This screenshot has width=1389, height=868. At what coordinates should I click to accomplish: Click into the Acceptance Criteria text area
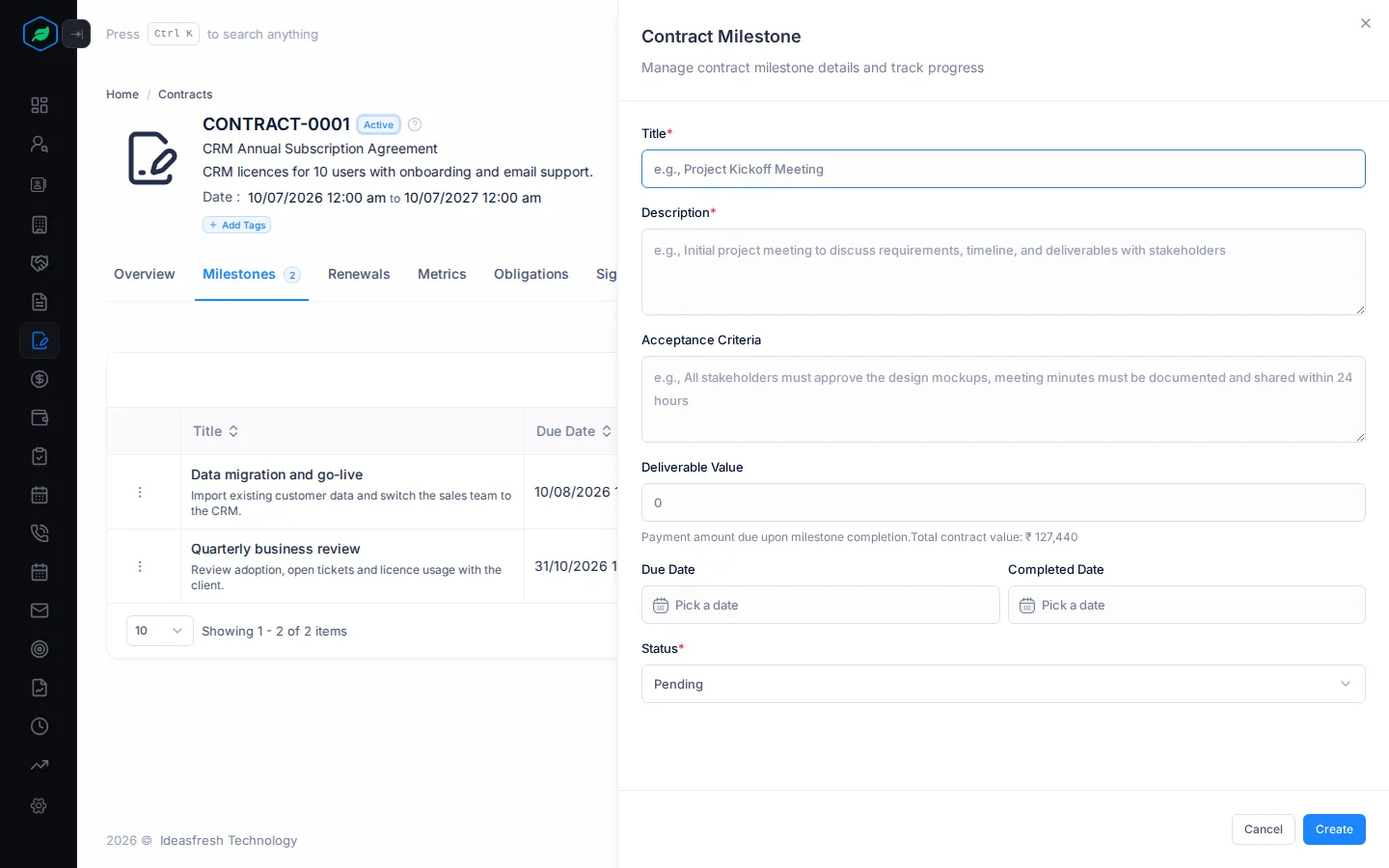click(1003, 399)
